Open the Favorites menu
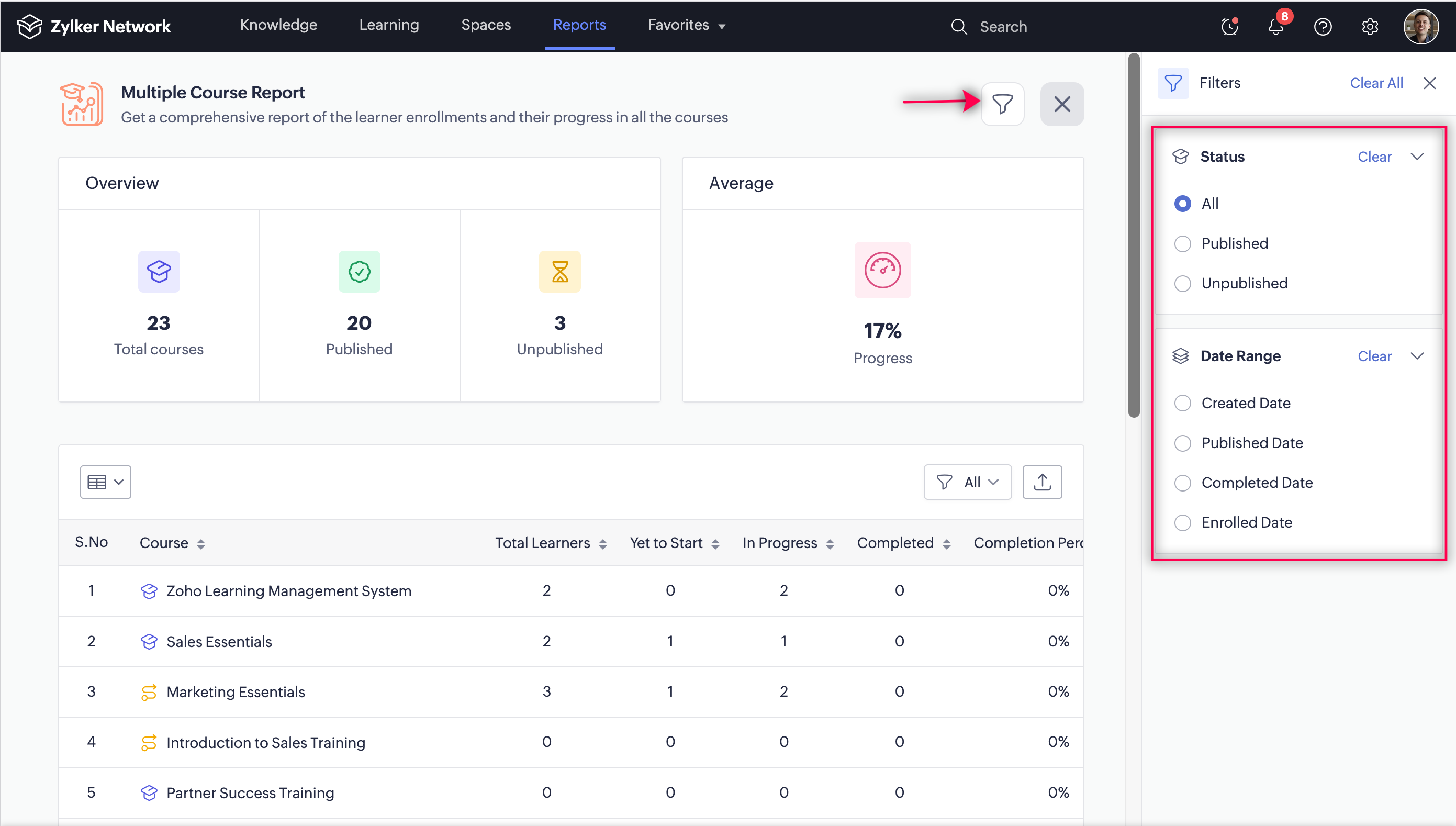 (686, 25)
